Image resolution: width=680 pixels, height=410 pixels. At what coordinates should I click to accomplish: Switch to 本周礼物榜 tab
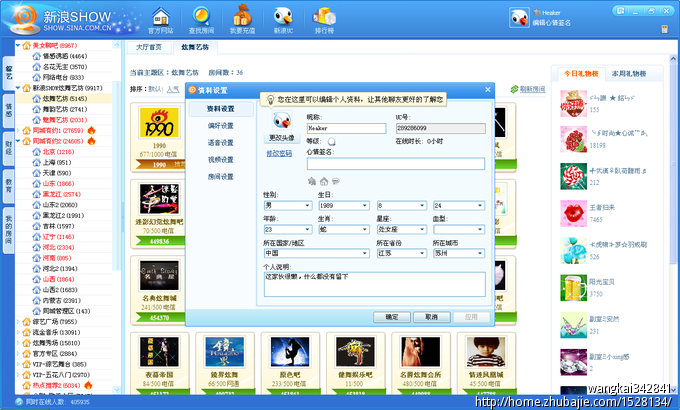pos(627,74)
